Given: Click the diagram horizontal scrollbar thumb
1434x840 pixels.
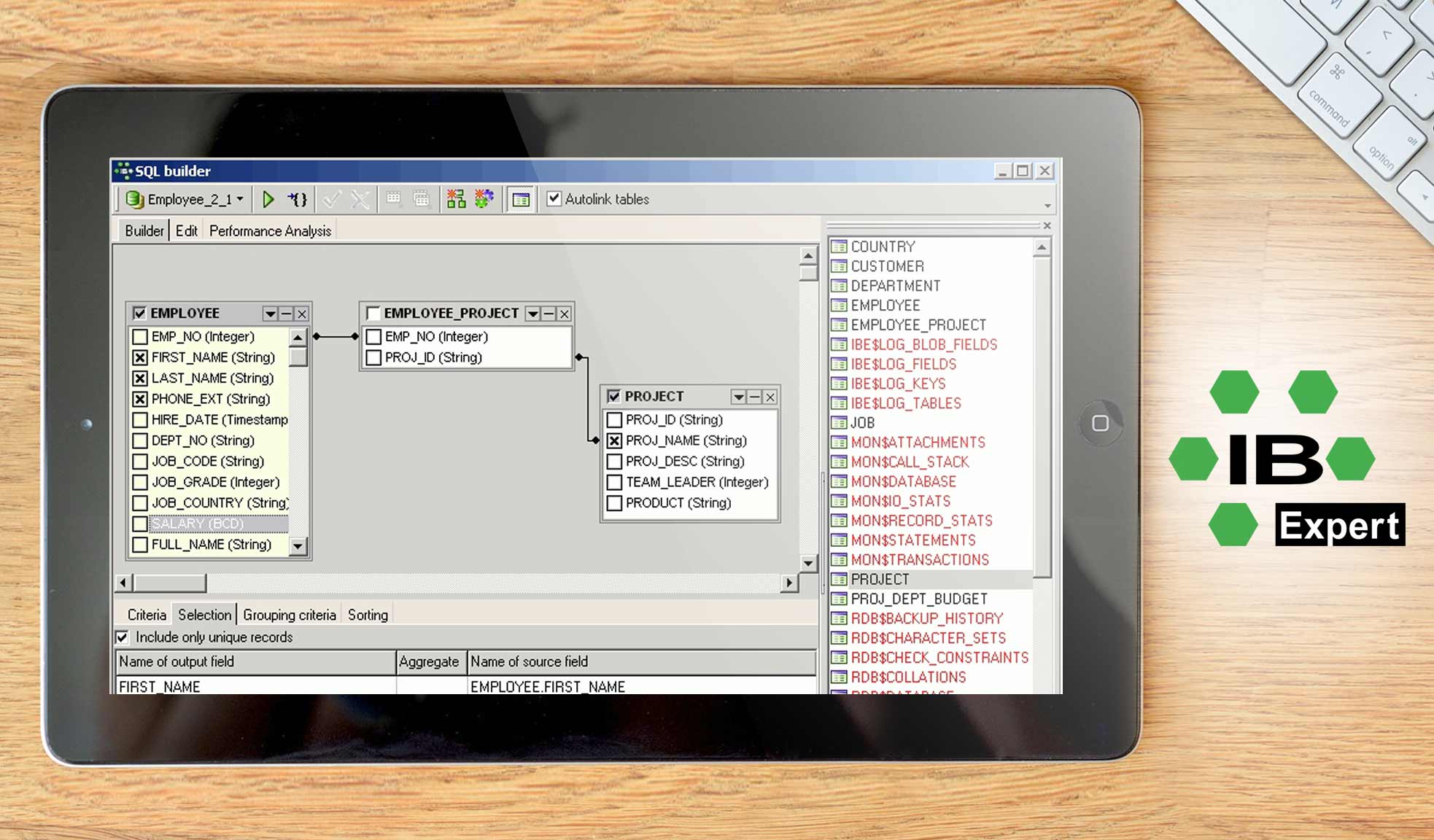Looking at the screenshot, I should tap(169, 583).
